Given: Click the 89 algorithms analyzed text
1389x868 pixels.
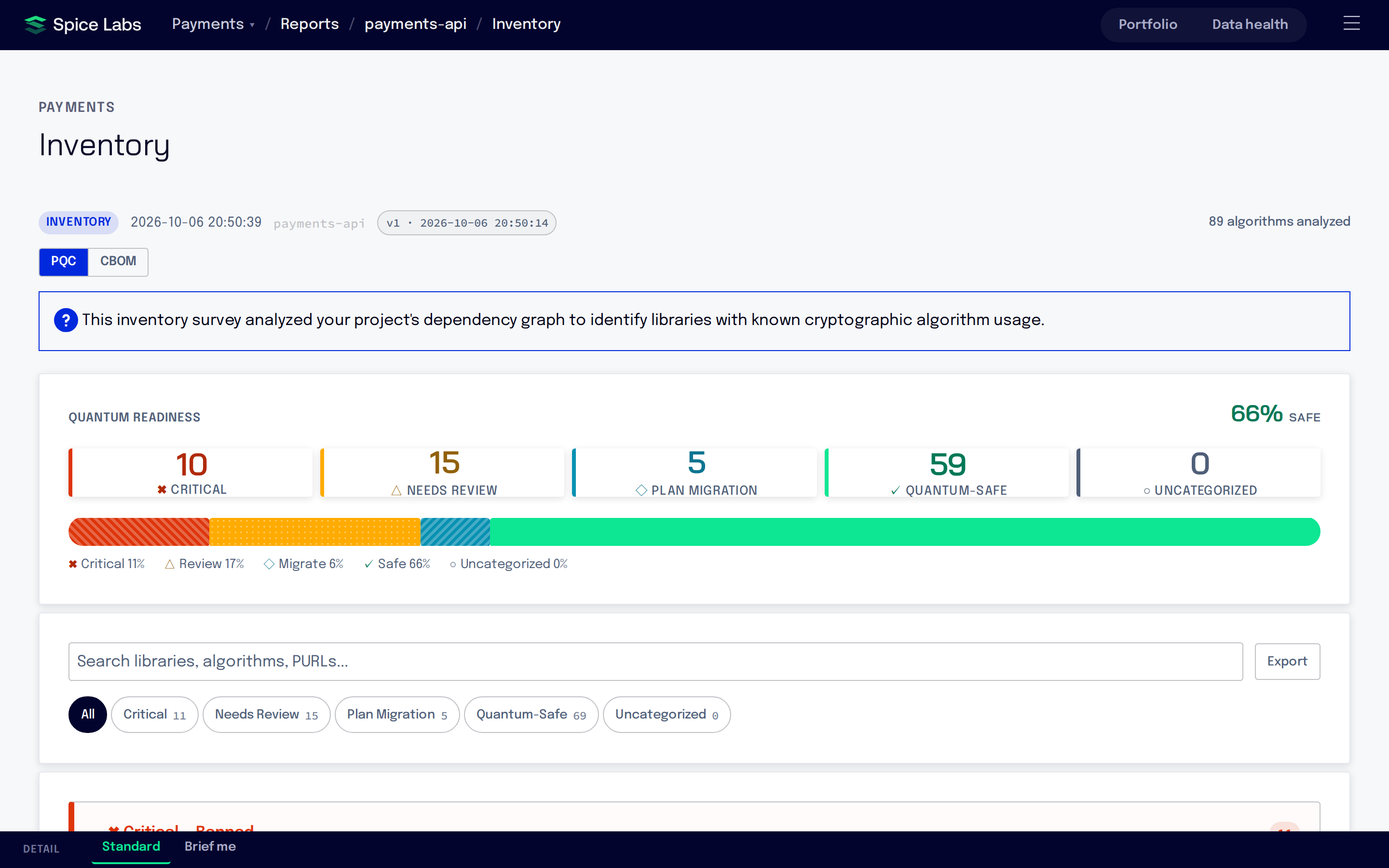Looking at the screenshot, I should click(x=1279, y=222).
